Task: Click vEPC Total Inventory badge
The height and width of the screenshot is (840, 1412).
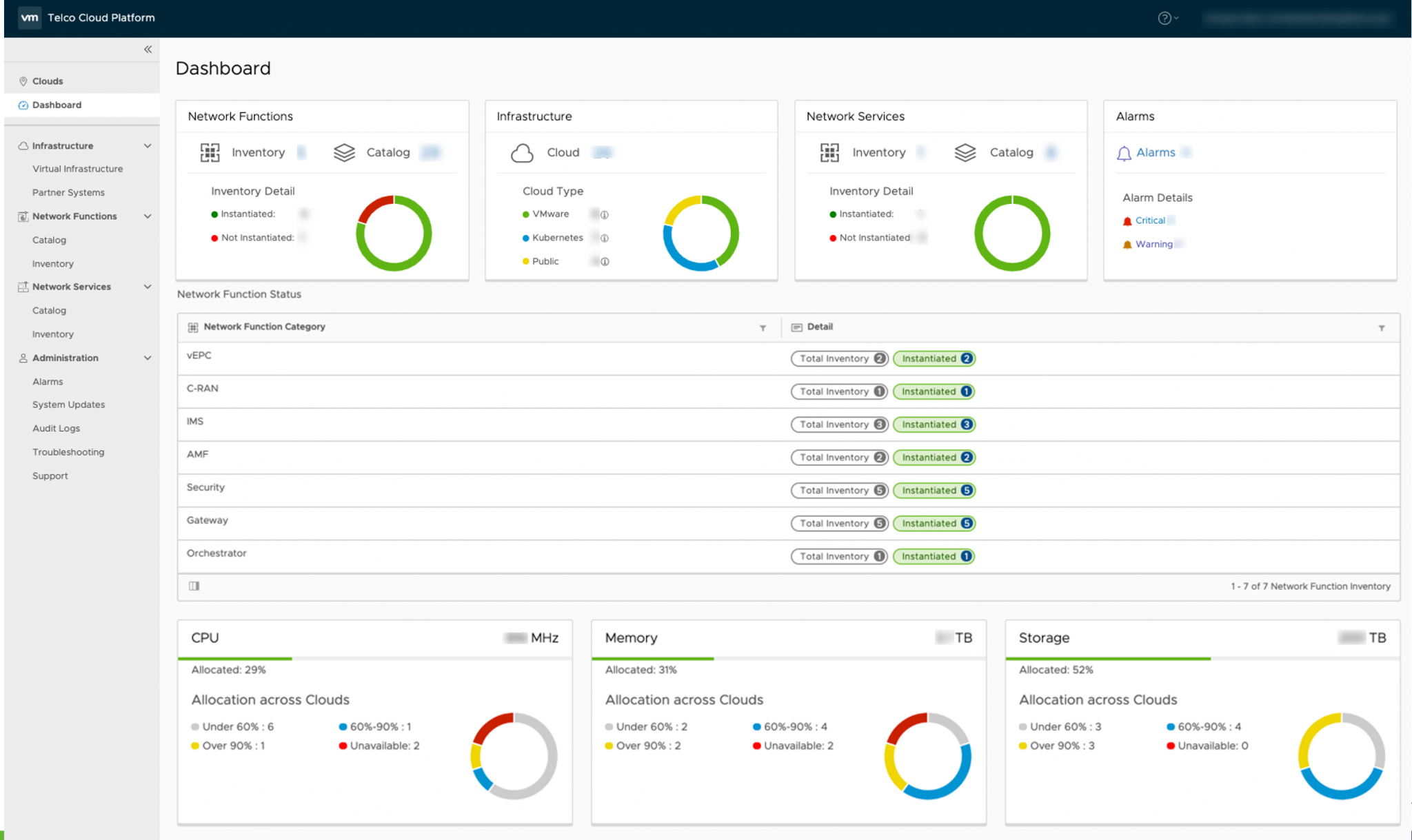Action: pos(839,358)
